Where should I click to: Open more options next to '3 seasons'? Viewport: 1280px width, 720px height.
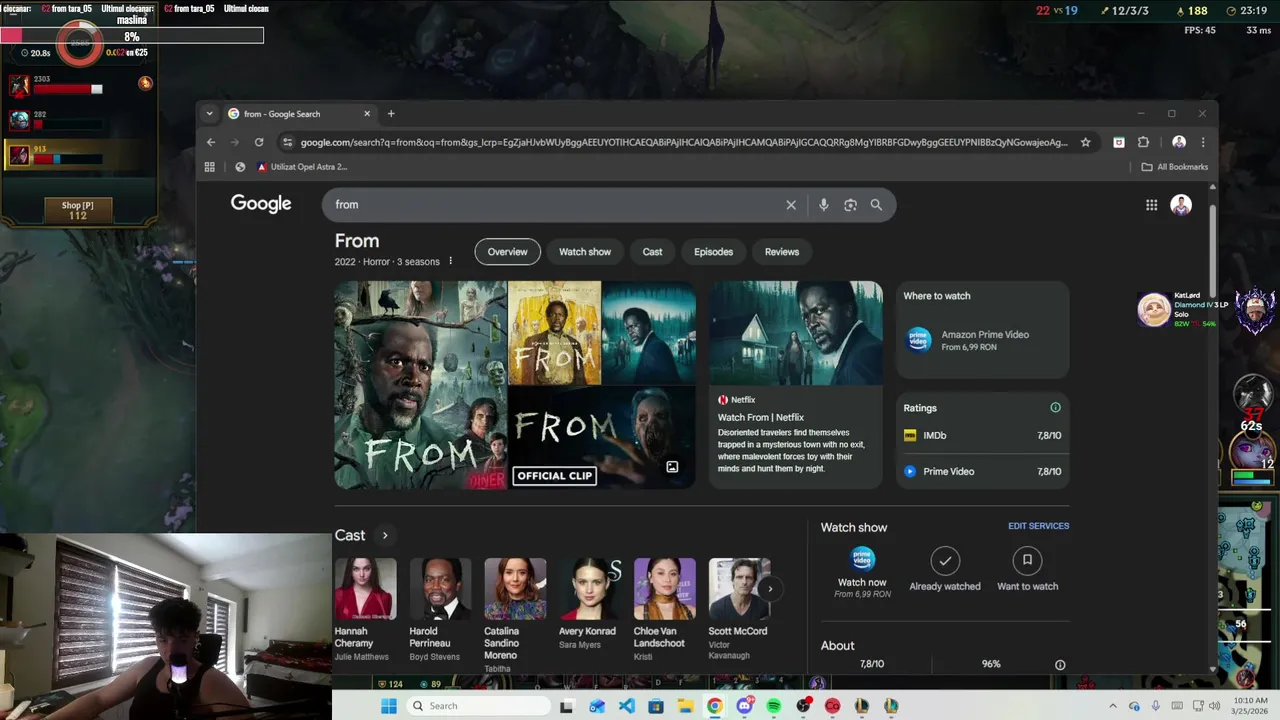pyautogui.click(x=450, y=261)
